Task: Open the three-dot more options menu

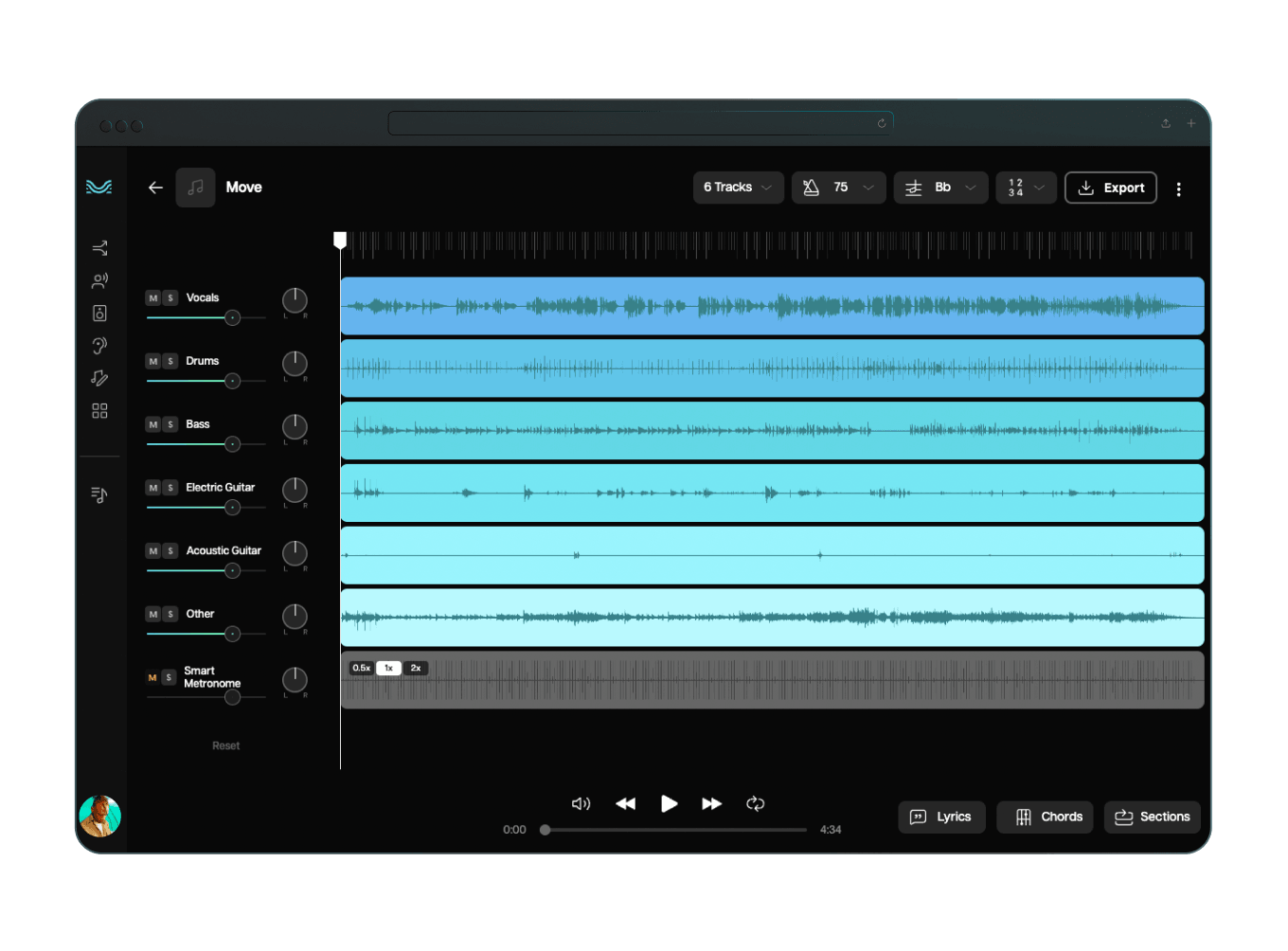Action: point(1178,188)
